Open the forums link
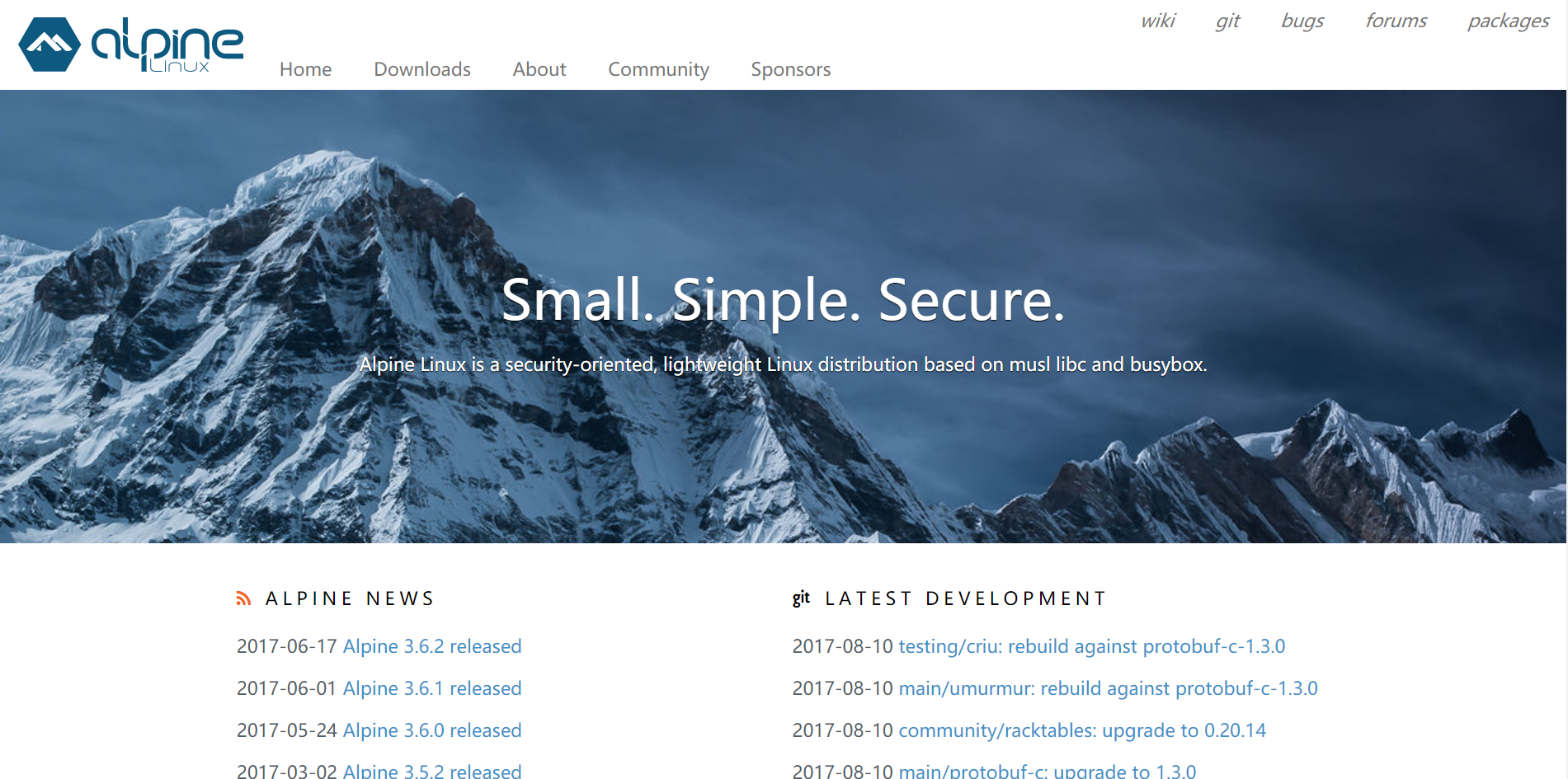Viewport: 1568px width, 779px height. pos(1396,21)
